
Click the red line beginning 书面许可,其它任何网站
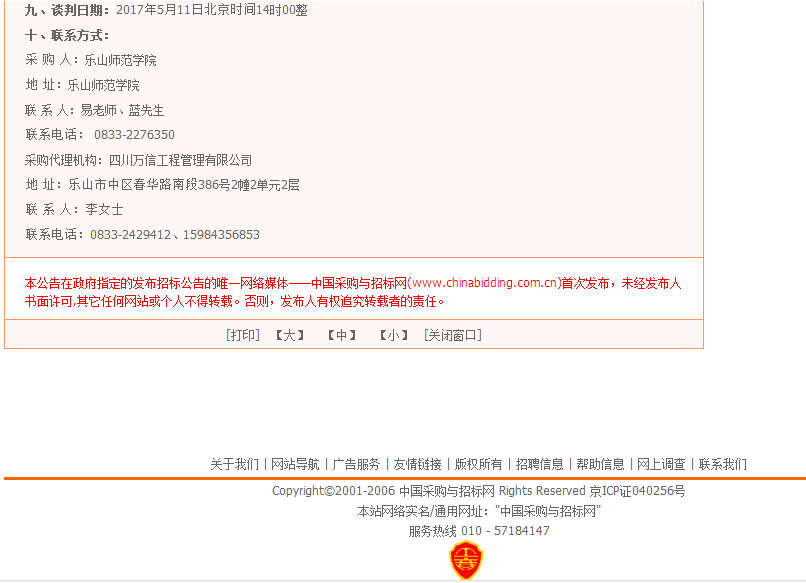click(x=234, y=301)
